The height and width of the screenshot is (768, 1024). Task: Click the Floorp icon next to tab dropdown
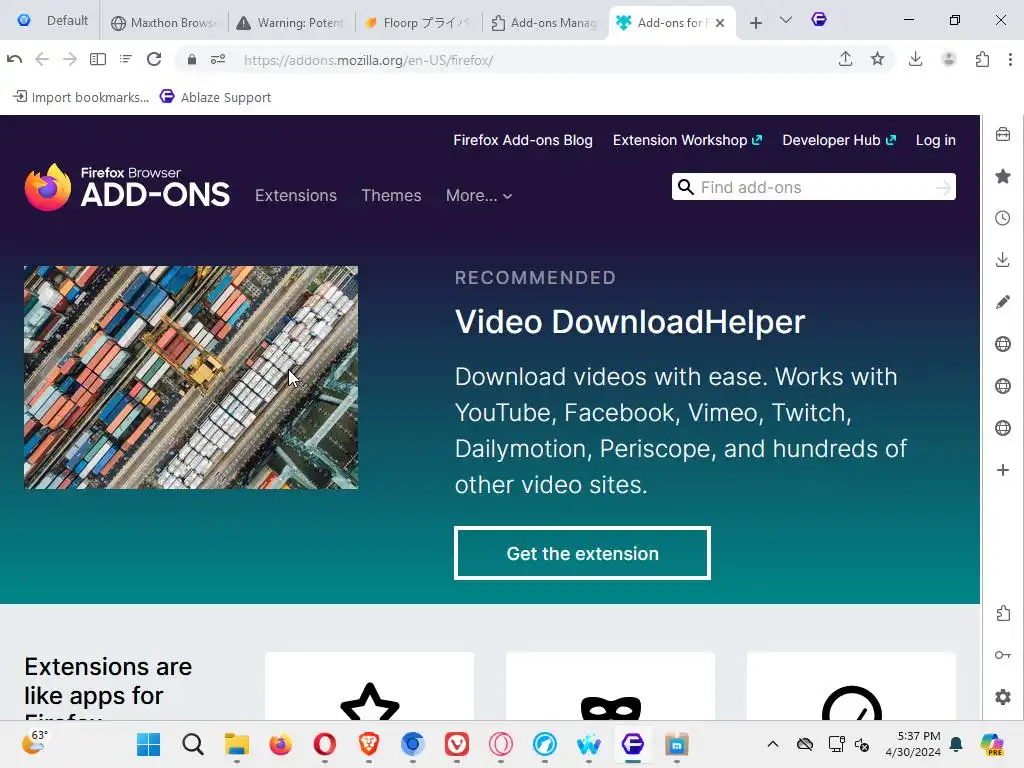pos(819,20)
